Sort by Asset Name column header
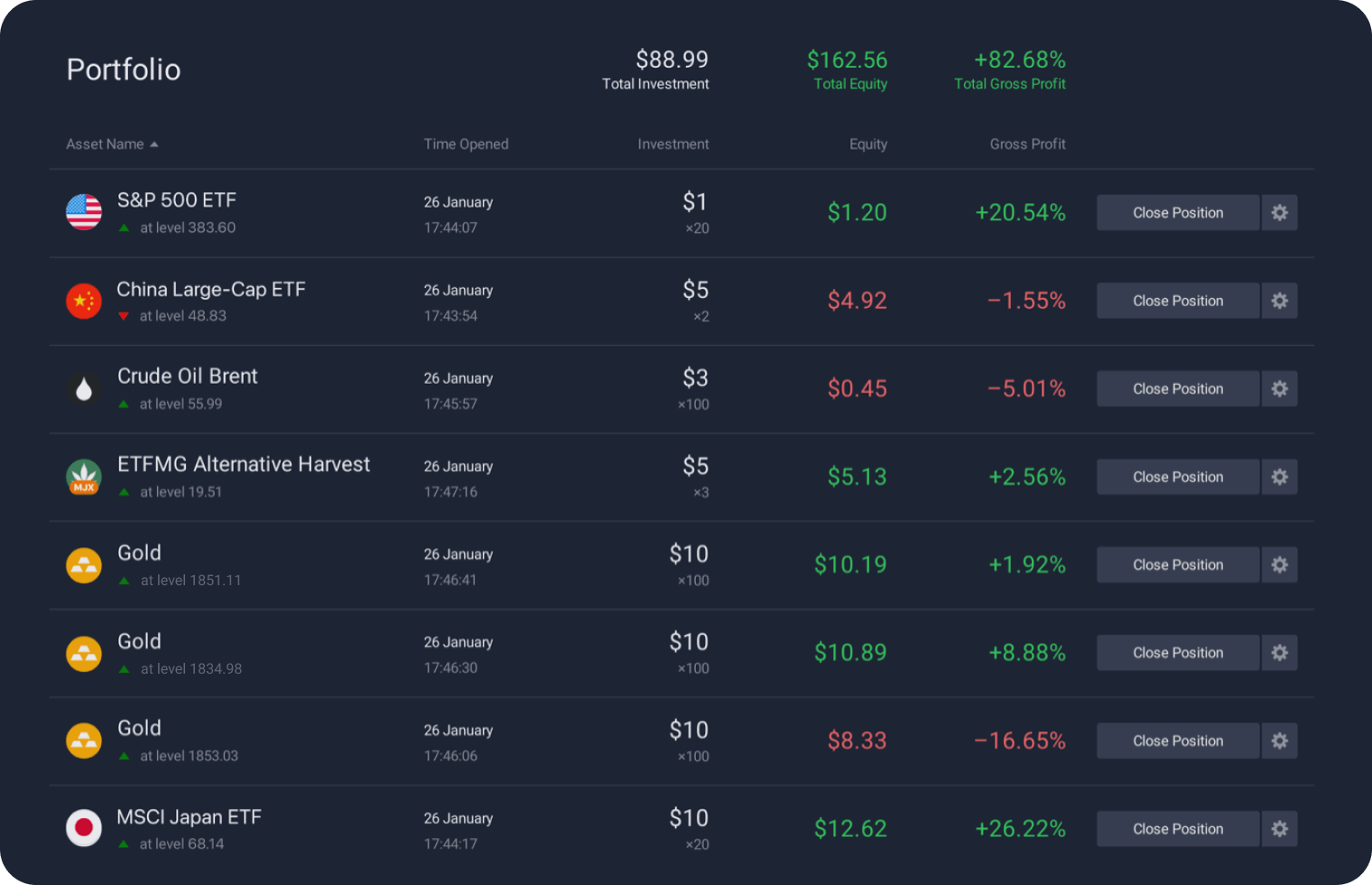 (x=105, y=144)
